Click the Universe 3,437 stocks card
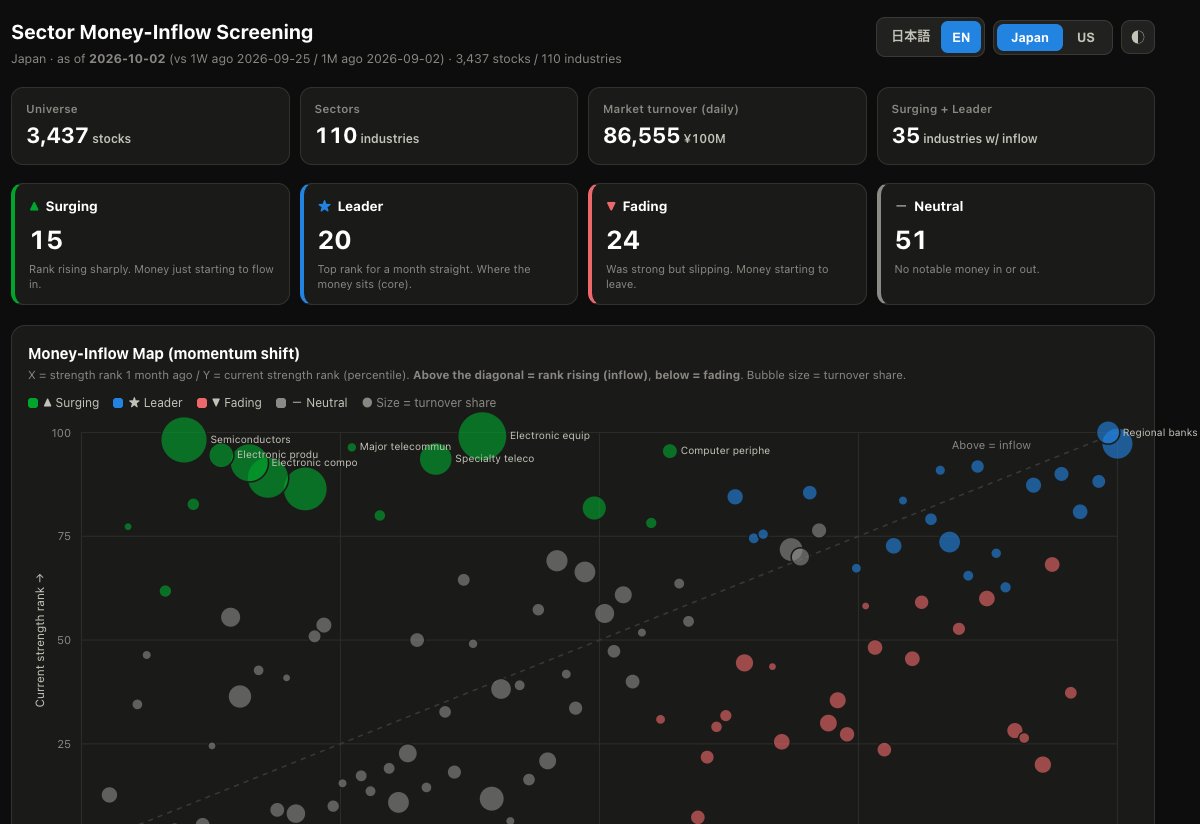1200x824 pixels. pyautogui.click(x=150, y=126)
